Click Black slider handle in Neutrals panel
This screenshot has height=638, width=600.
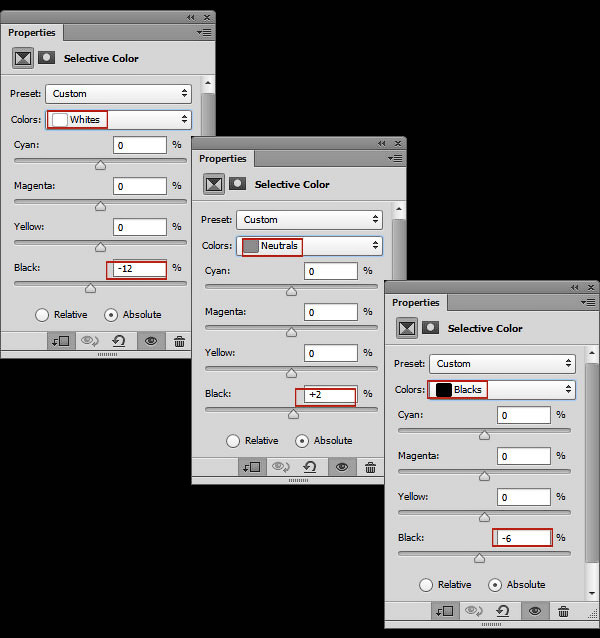coord(293,414)
